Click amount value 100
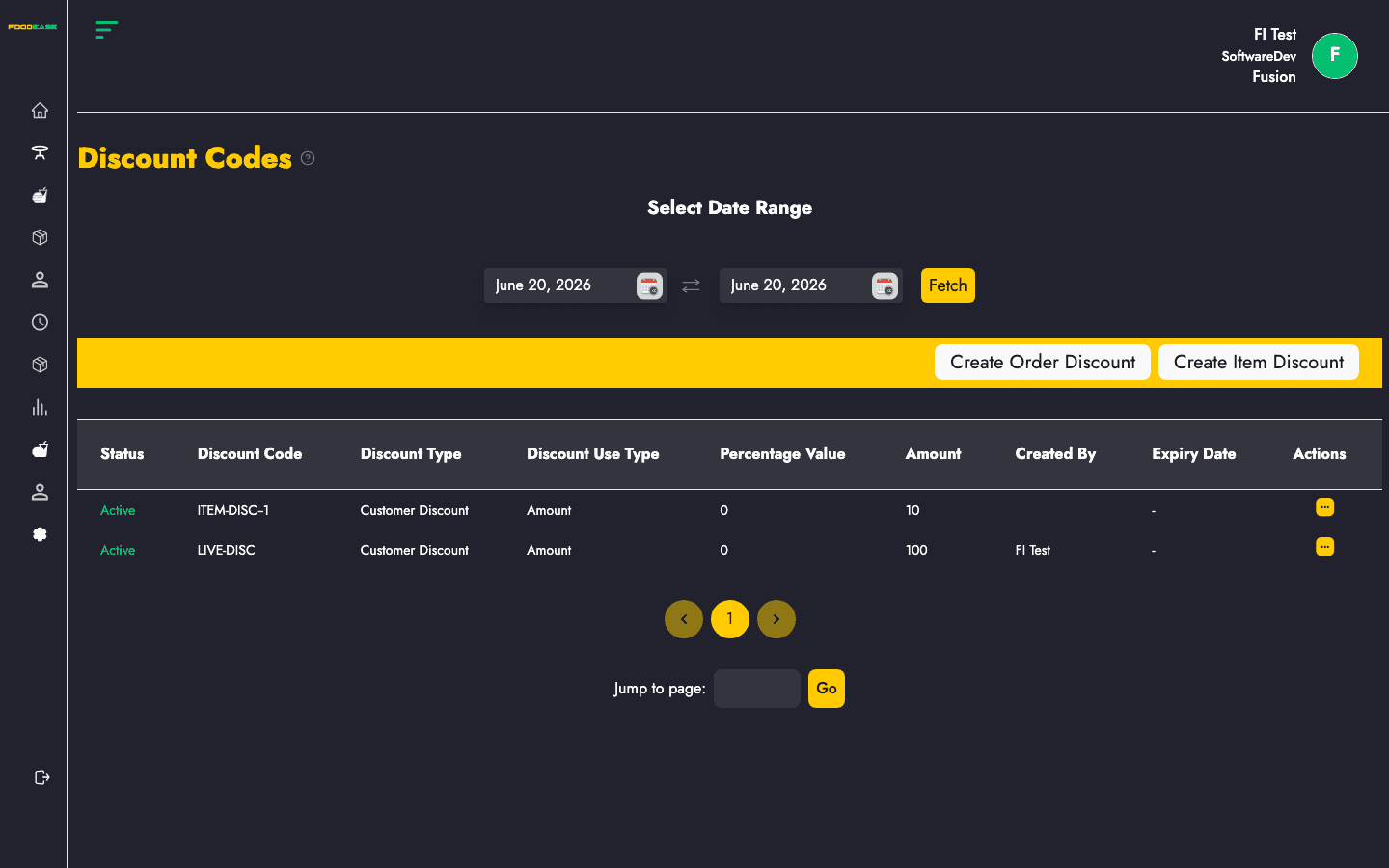Screen dimensions: 1389x868 pos(916,551)
